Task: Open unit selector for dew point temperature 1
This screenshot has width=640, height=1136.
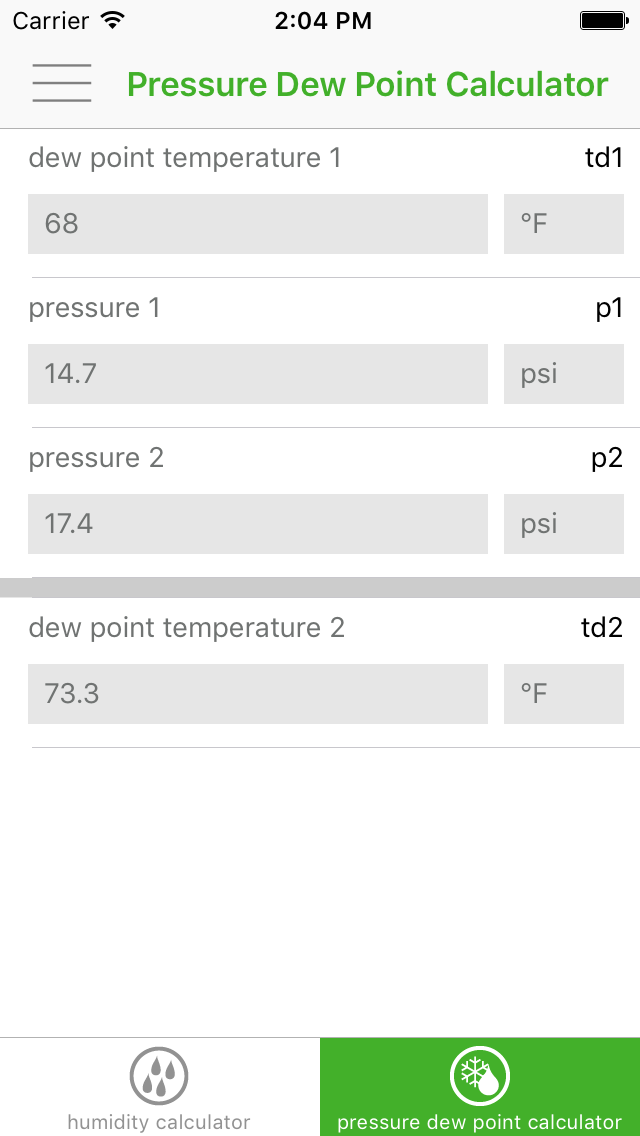Action: click(563, 224)
